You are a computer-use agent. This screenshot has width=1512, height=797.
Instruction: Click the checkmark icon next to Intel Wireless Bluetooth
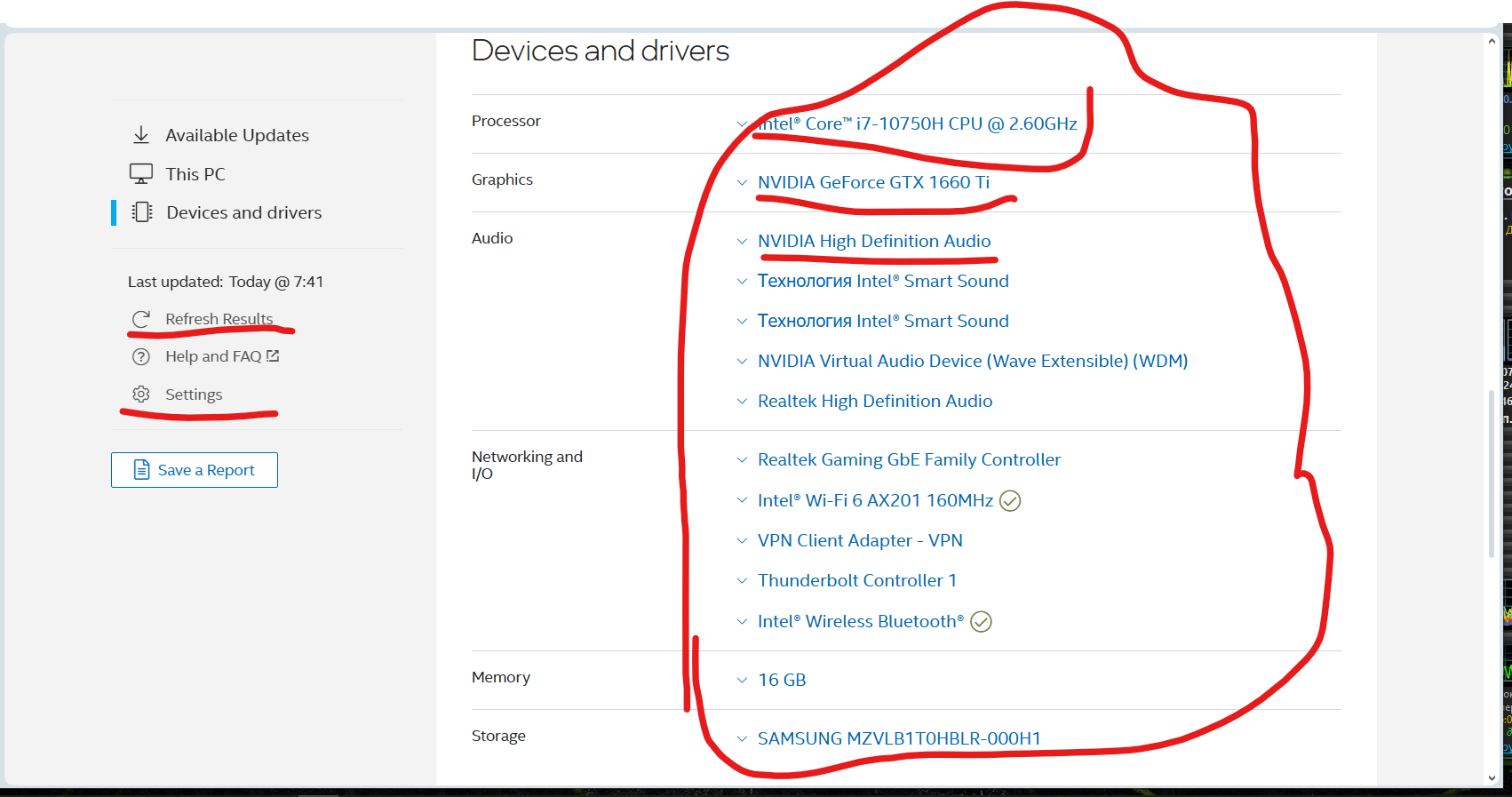point(981,622)
